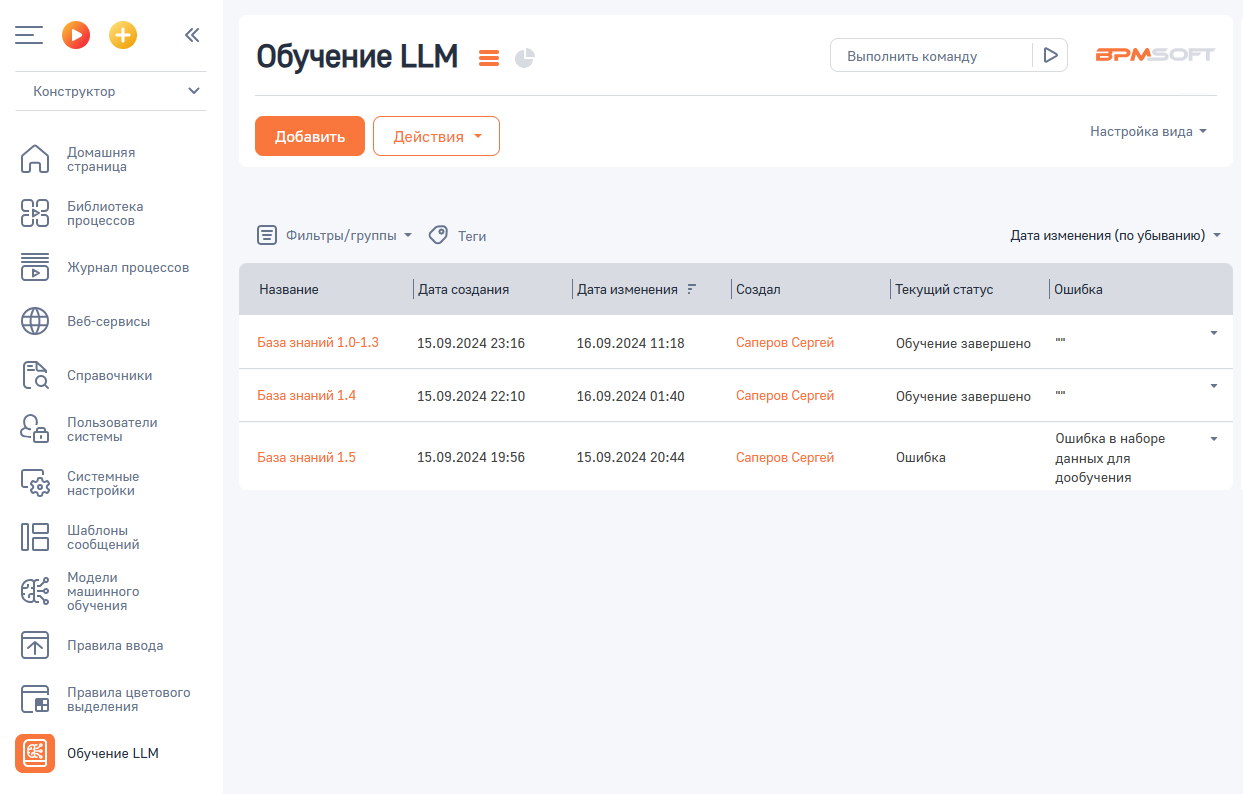This screenshot has height=794, width=1243.
Task: Click the Фильтры/группы list icon
Action: [x=267, y=235]
